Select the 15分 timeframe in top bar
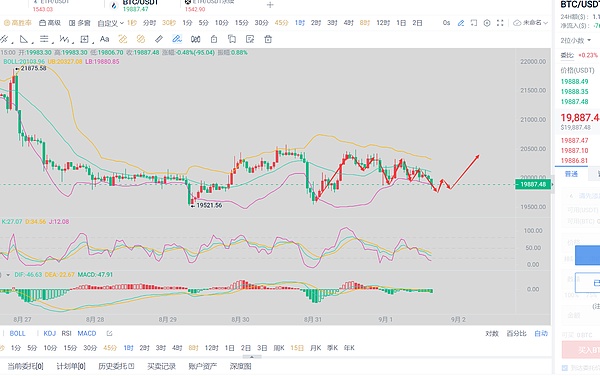Screen dimensions: 600x376 (241, 23)
